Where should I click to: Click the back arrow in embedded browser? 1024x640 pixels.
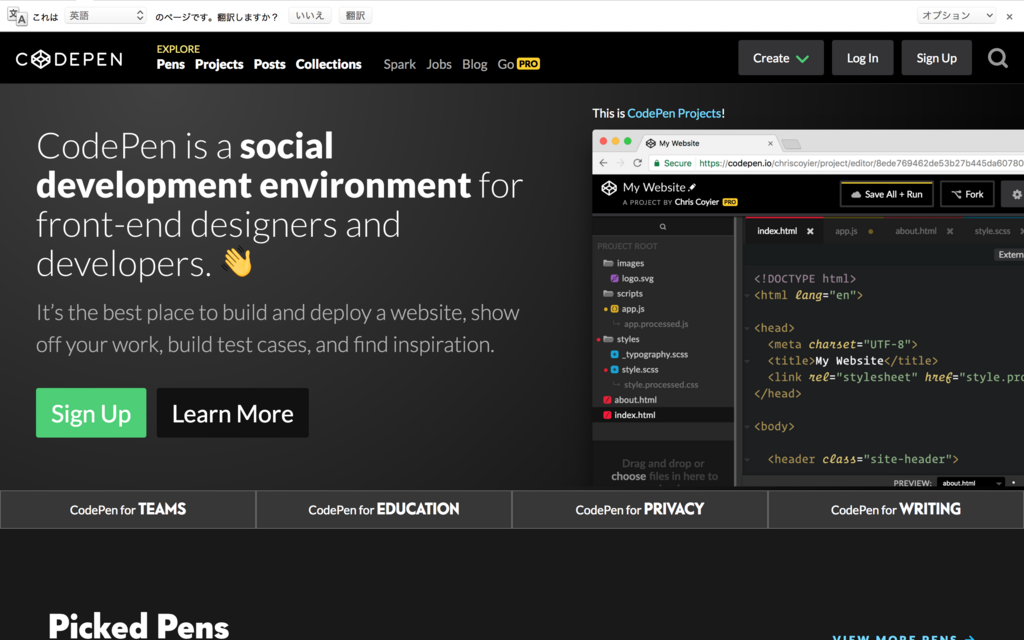tap(603, 163)
